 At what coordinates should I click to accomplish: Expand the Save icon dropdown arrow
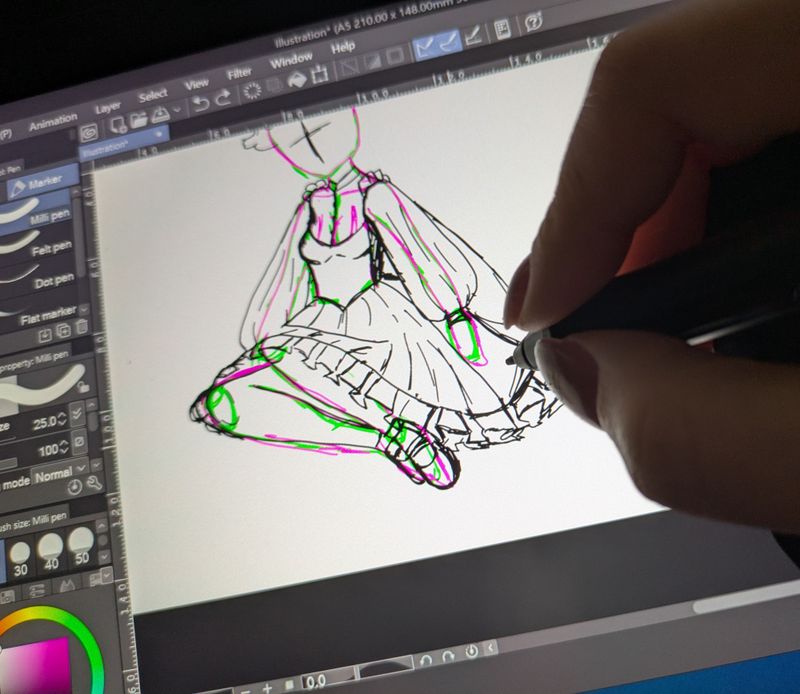point(178,108)
